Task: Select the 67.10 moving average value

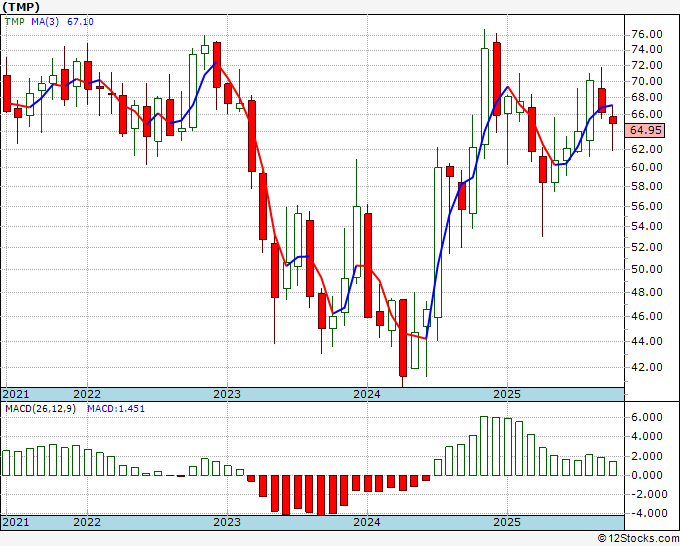Action: [x=80, y=22]
